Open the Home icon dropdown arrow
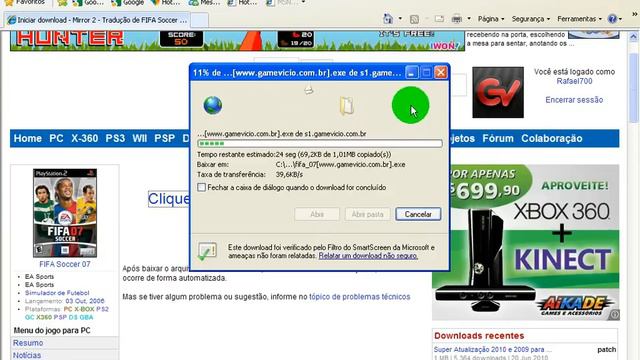Image resolution: width=640 pixels, height=360 pixels. pos(400,19)
